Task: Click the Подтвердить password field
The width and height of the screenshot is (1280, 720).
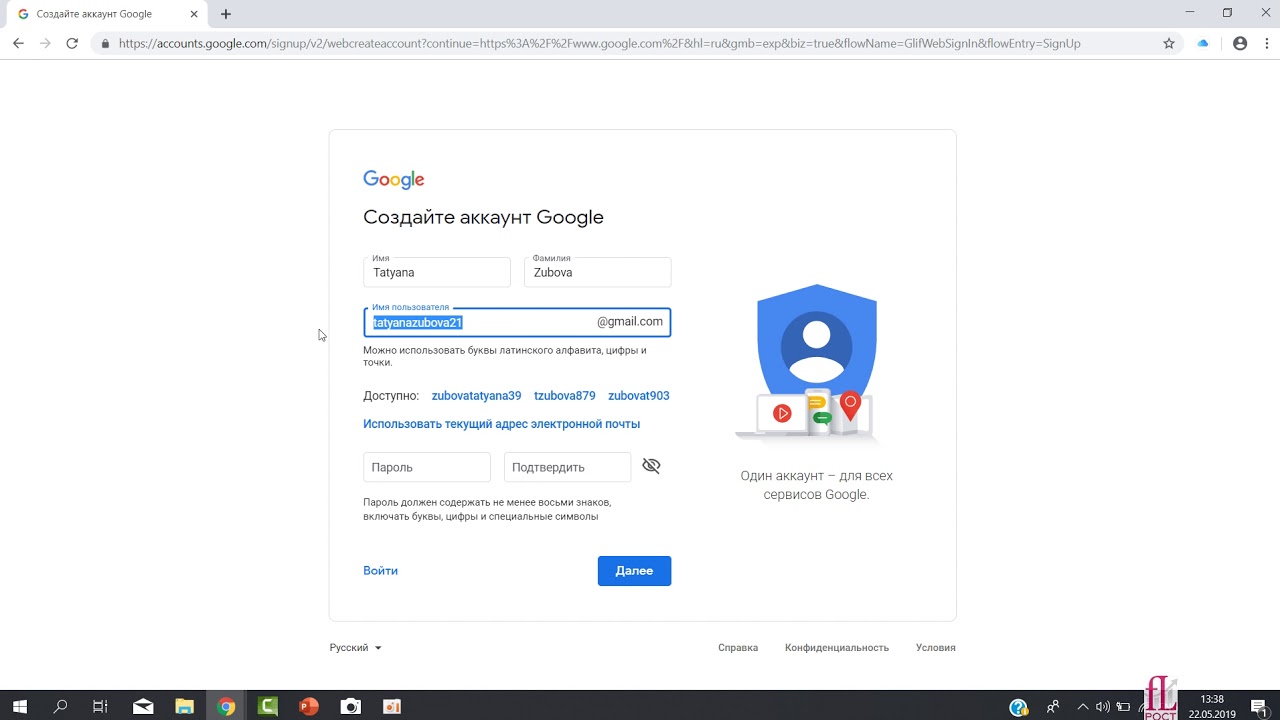Action: click(567, 467)
